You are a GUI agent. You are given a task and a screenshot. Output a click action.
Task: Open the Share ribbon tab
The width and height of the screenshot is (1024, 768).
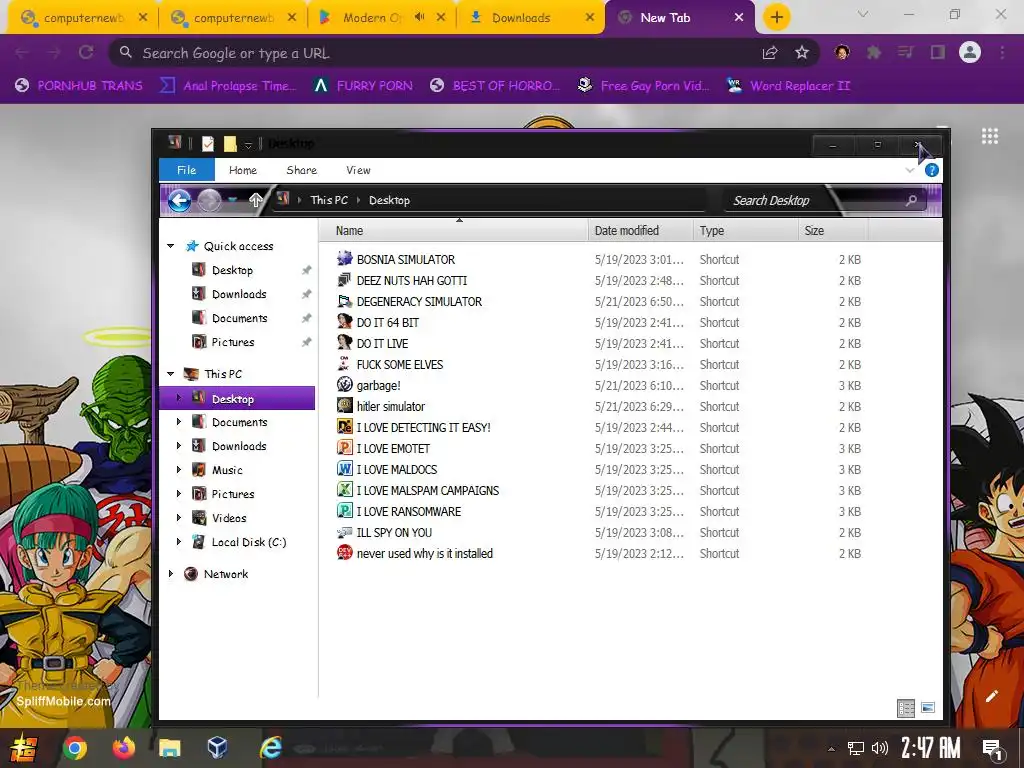(x=301, y=170)
